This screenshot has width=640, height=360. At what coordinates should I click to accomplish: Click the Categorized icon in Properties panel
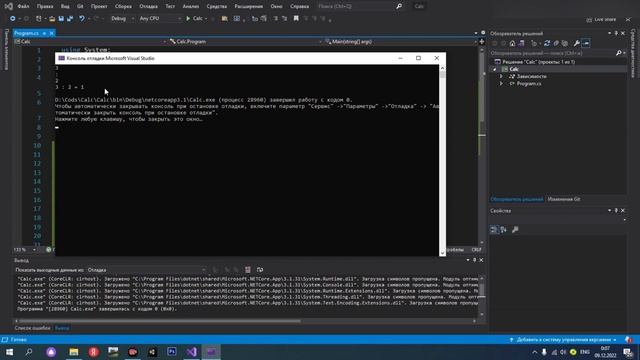click(x=494, y=230)
